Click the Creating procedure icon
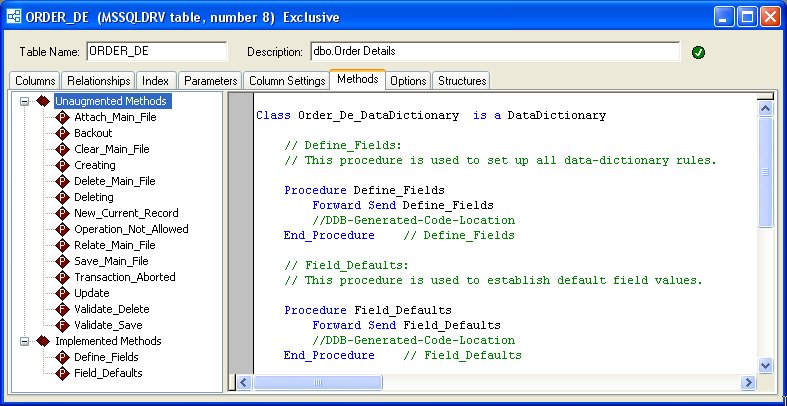 coord(62,166)
